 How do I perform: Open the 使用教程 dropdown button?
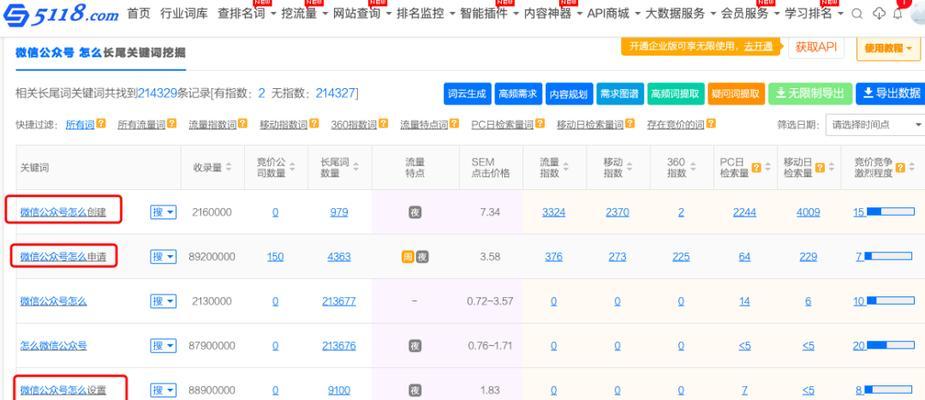pos(888,48)
